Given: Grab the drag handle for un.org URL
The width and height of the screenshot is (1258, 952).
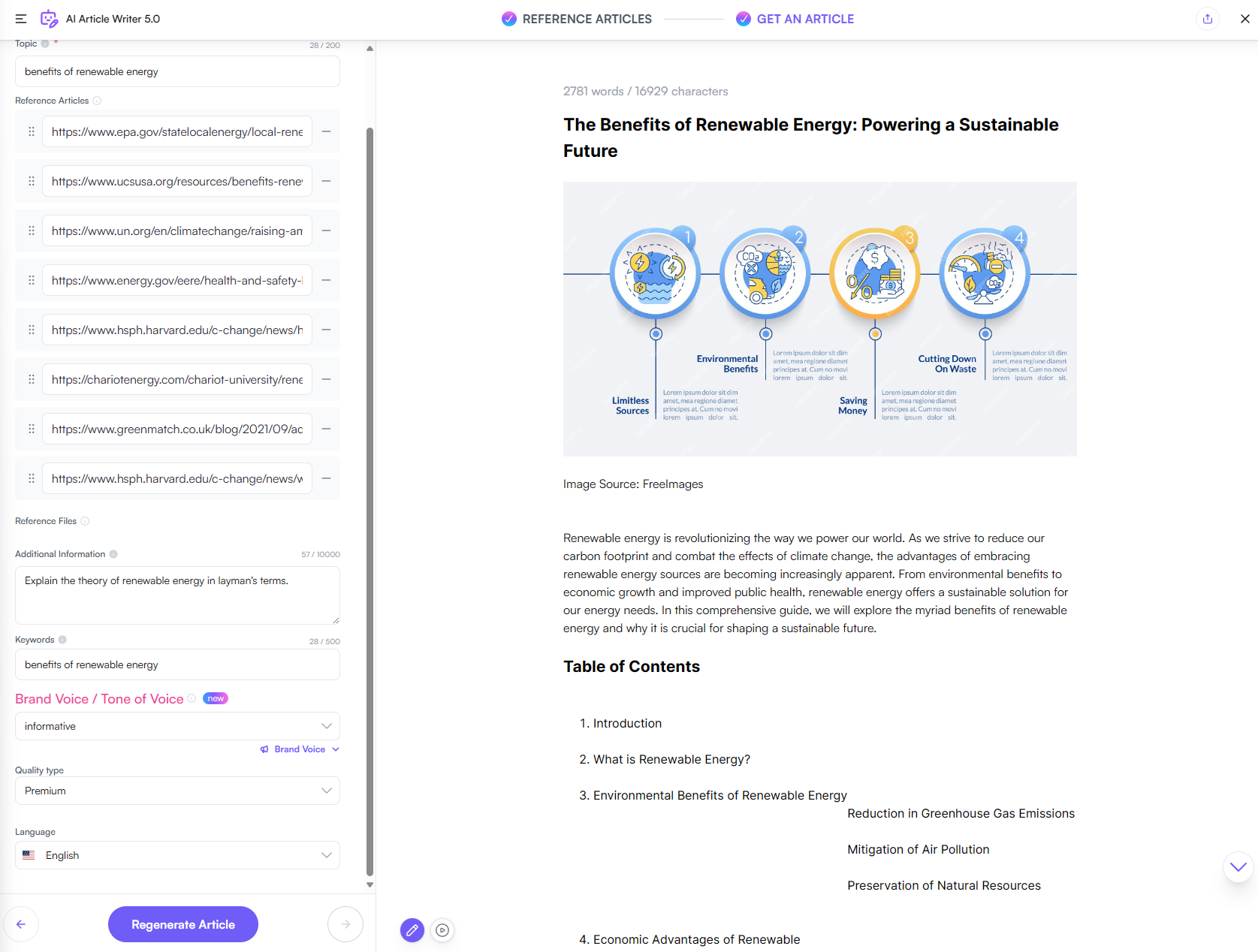Looking at the screenshot, I should [32, 230].
